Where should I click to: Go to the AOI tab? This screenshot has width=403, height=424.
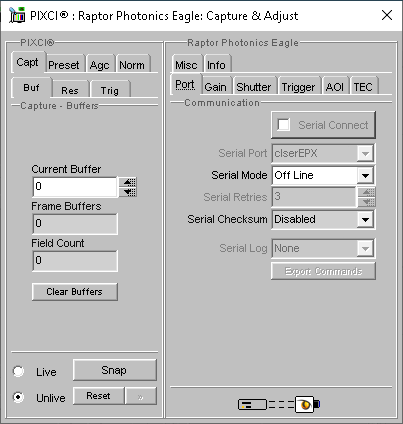tap(335, 86)
